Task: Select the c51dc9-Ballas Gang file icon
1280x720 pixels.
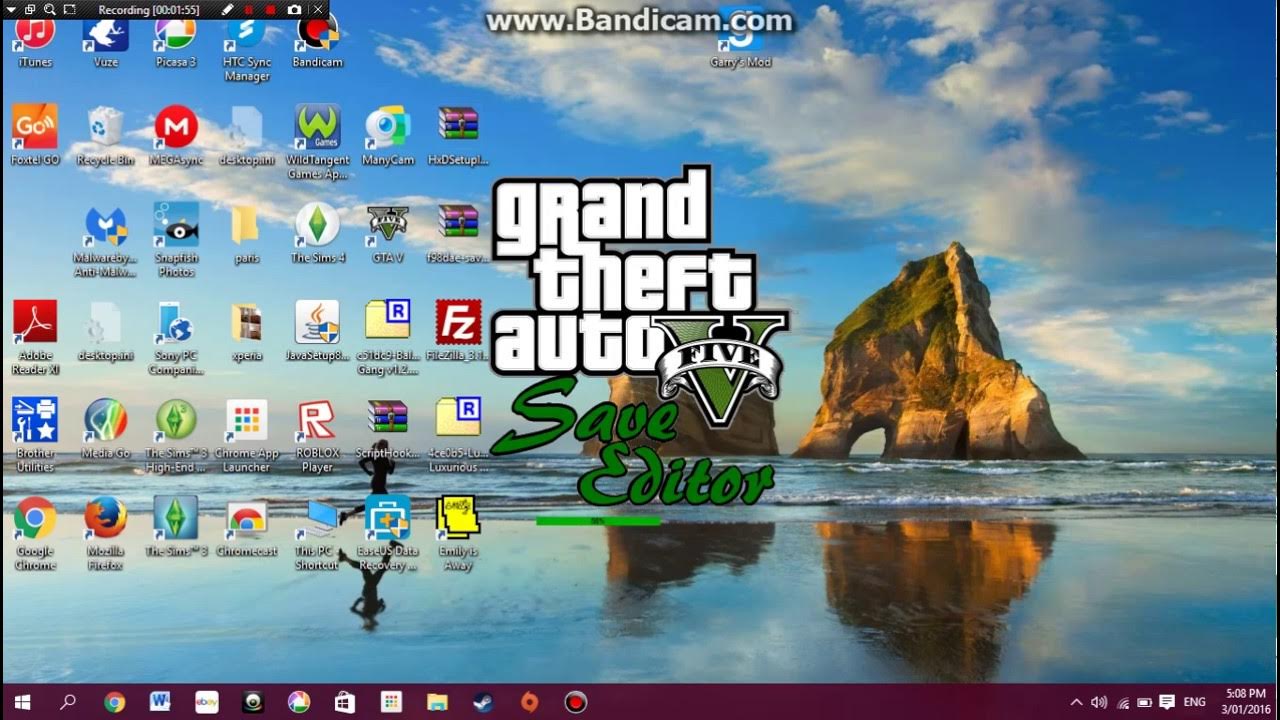Action: pos(388,338)
